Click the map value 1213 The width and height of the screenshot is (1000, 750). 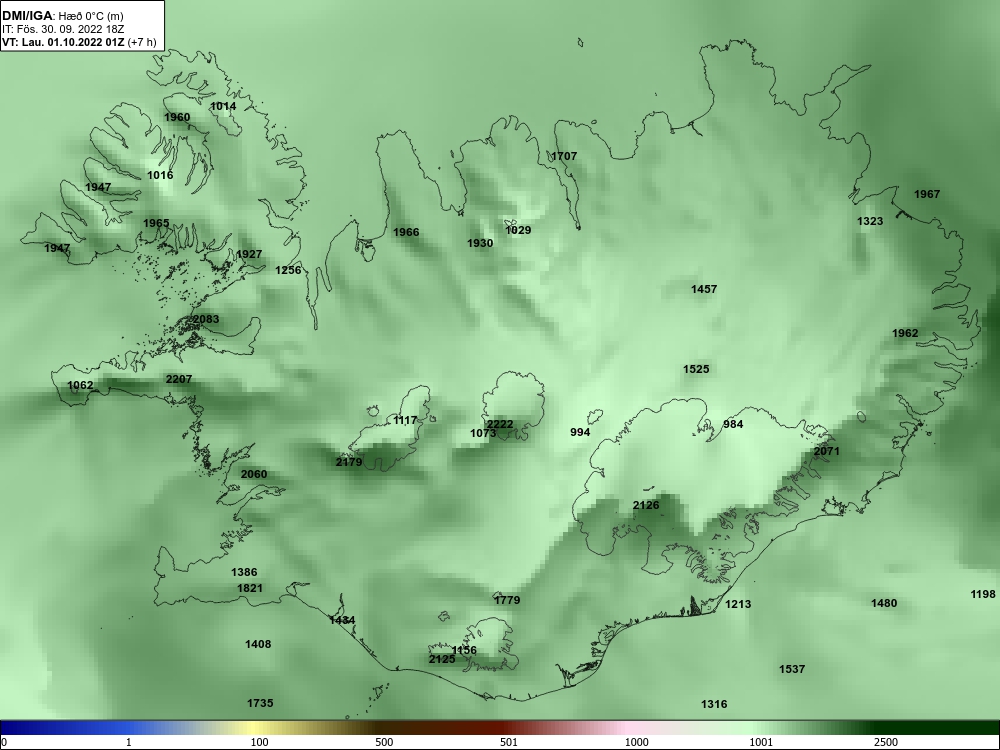coord(738,605)
